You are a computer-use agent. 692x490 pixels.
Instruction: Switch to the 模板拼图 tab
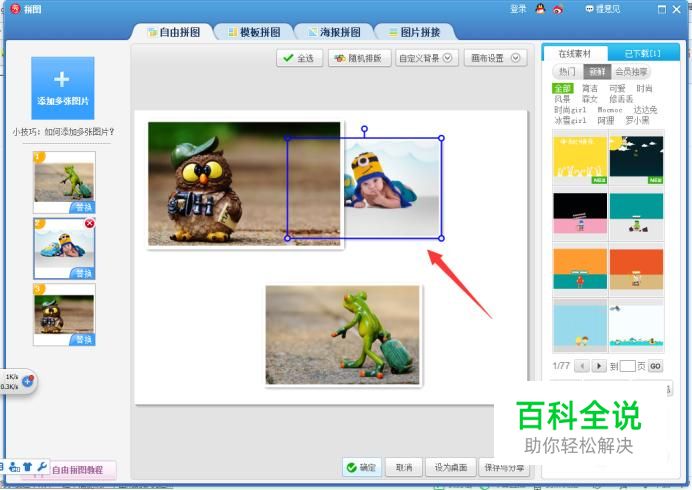[255, 32]
